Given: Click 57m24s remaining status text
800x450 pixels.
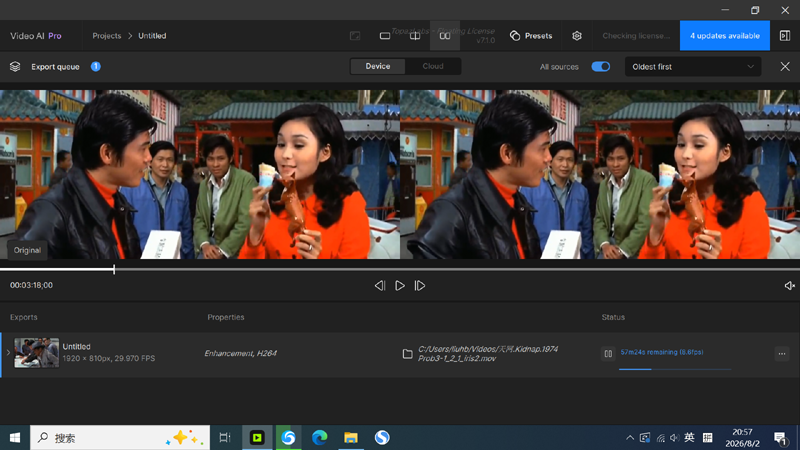Looking at the screenshot, I should tap(662, 352).
